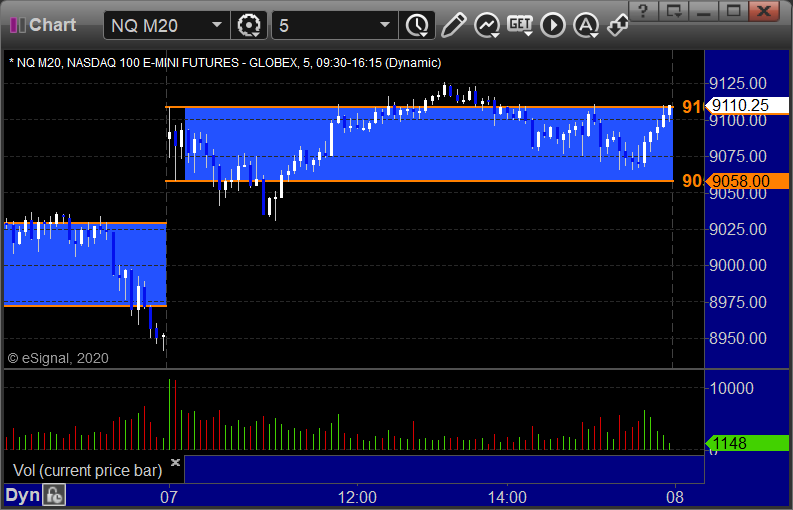The width and height of the screenshot is (793, 510).
Task: Click the chart title NQ M20 NASDAQ text
Action: 225,63
